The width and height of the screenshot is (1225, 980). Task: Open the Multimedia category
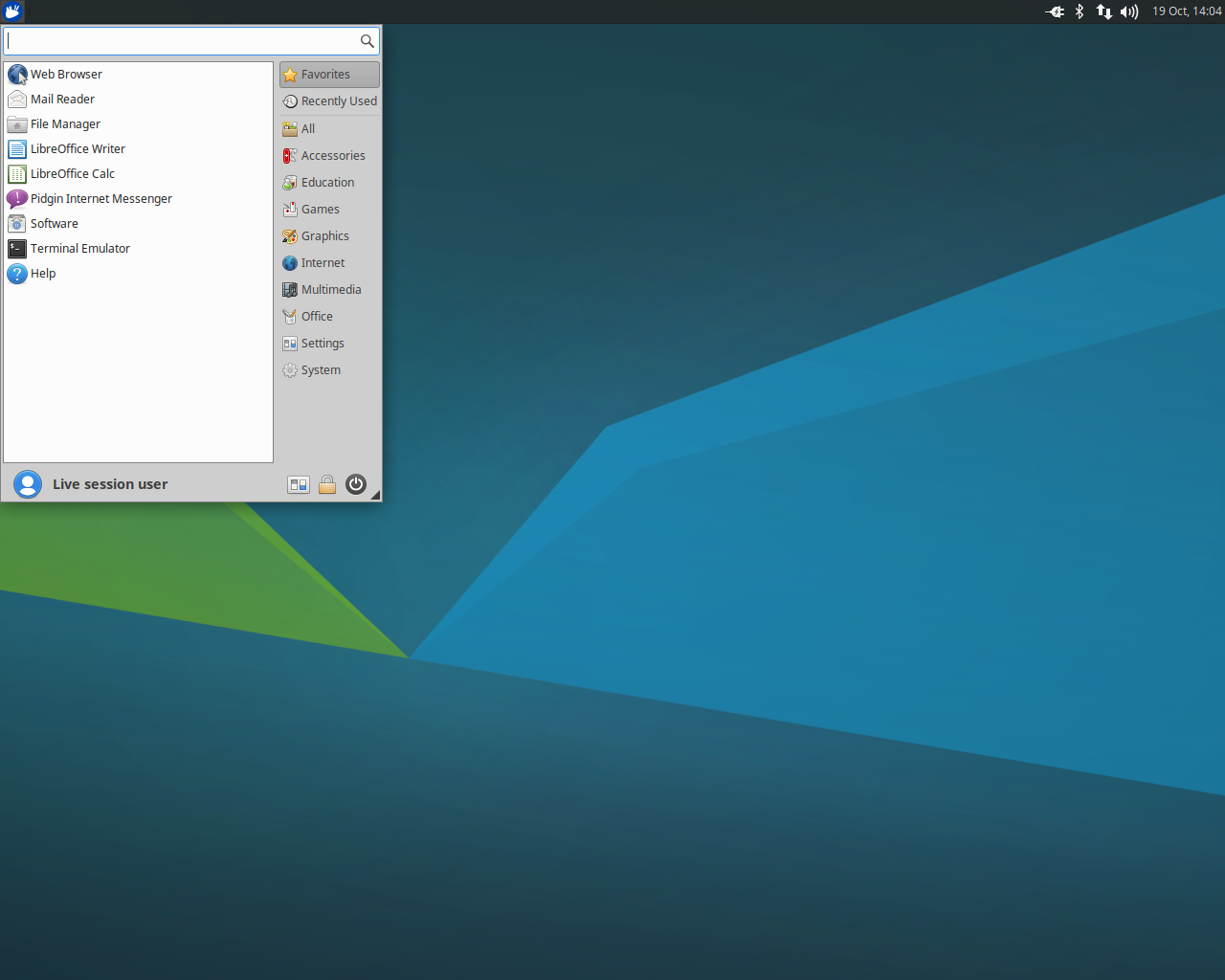click(329, 290)
